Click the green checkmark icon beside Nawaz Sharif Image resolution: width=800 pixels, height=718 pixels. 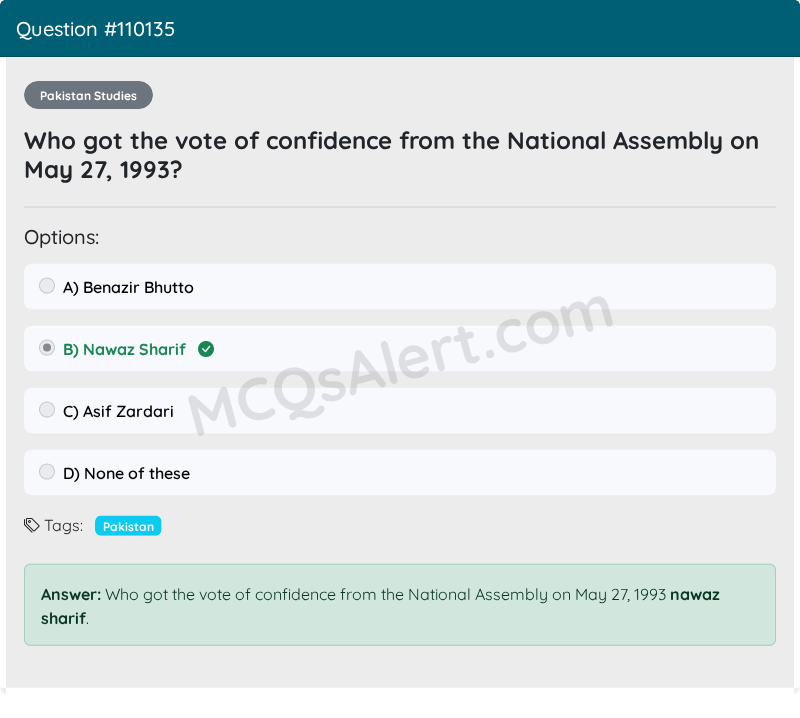coord(206,350)
